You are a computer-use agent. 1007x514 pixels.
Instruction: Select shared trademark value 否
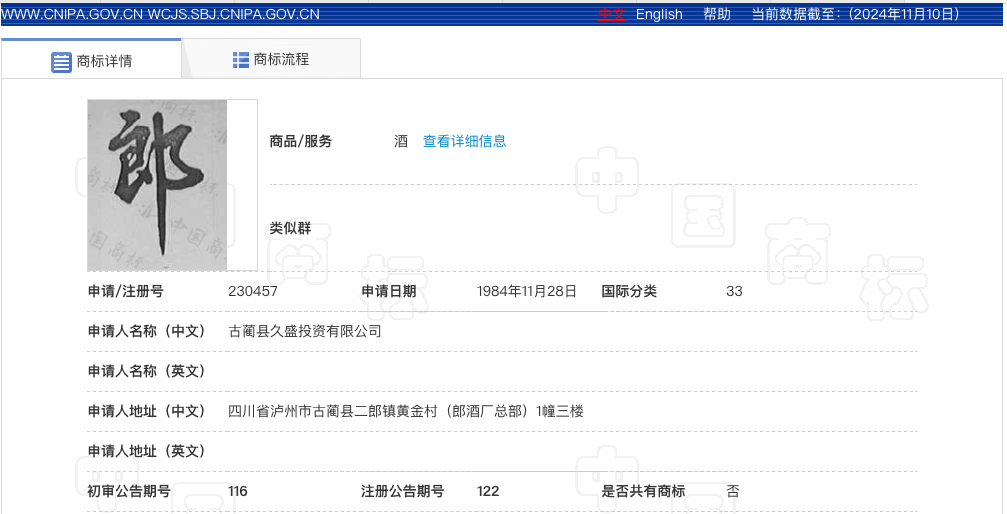pos(733,492)
